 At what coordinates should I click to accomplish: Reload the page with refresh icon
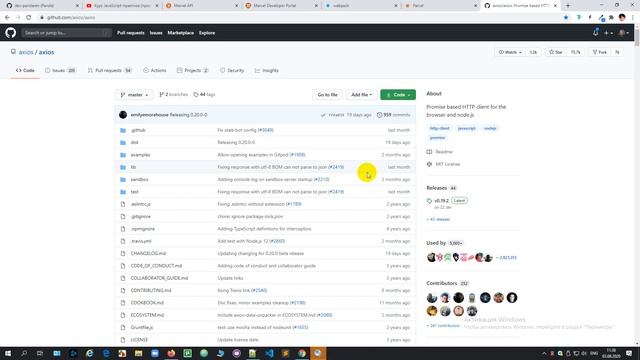[29, 18]
